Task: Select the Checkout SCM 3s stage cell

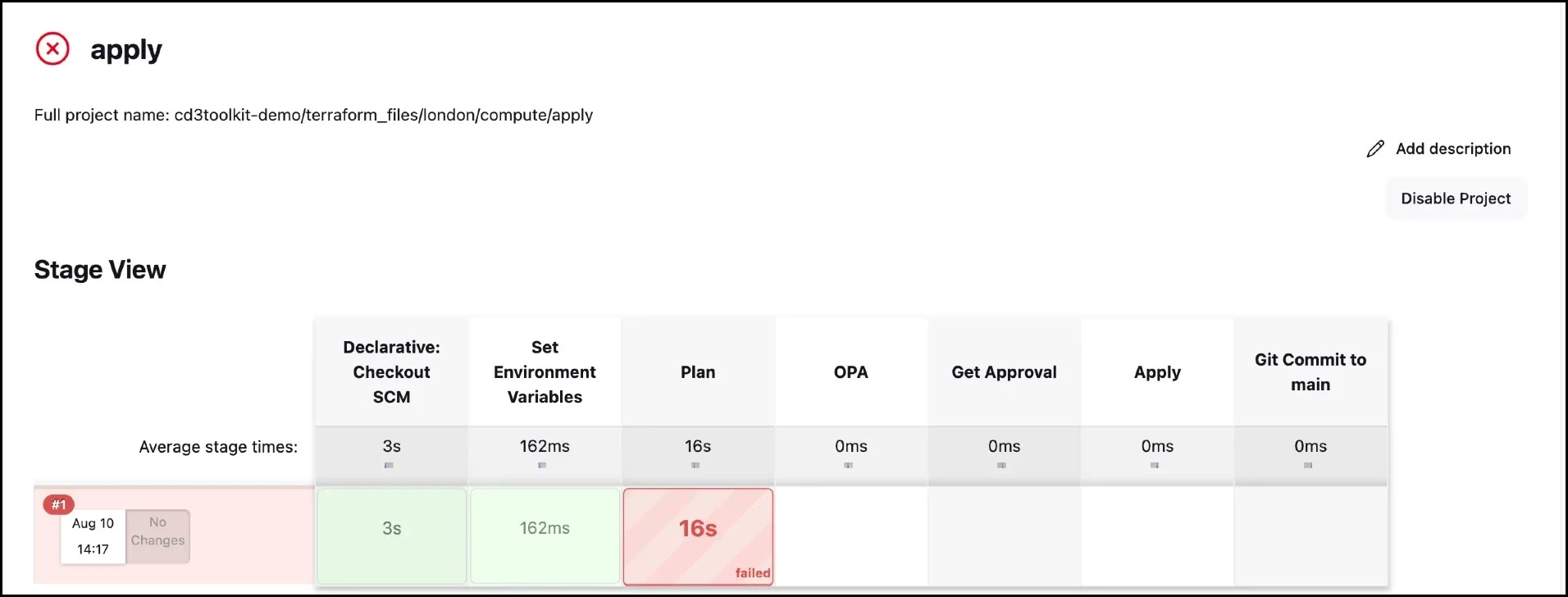Action: [392, 529]
